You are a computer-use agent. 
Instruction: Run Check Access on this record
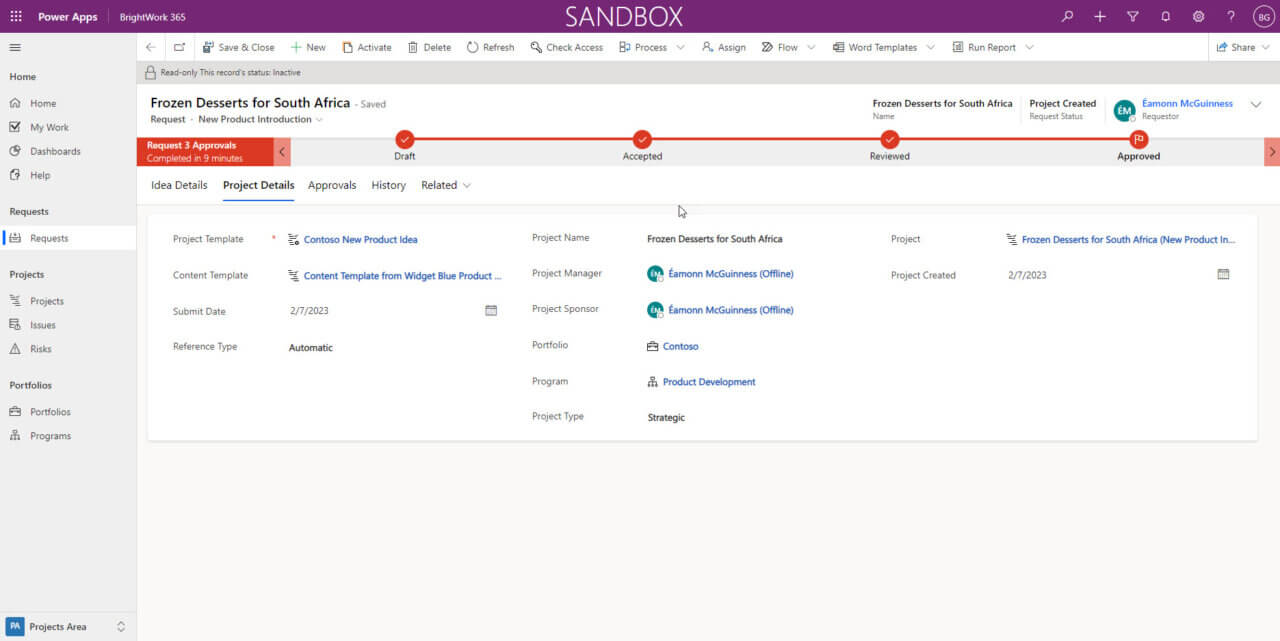(566, 47)
